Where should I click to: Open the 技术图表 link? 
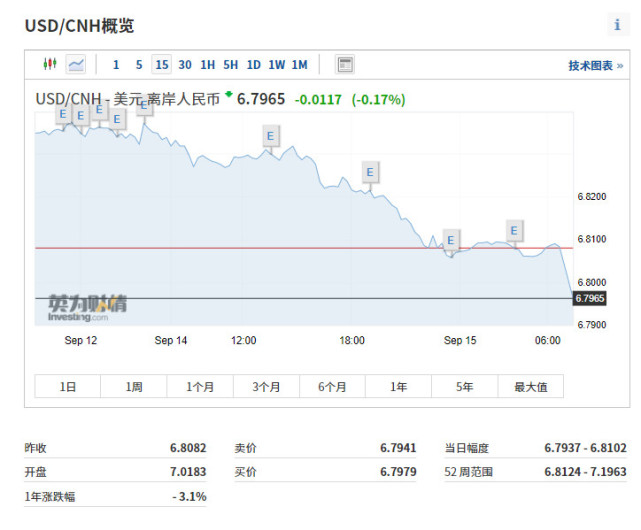pos(595,66)
